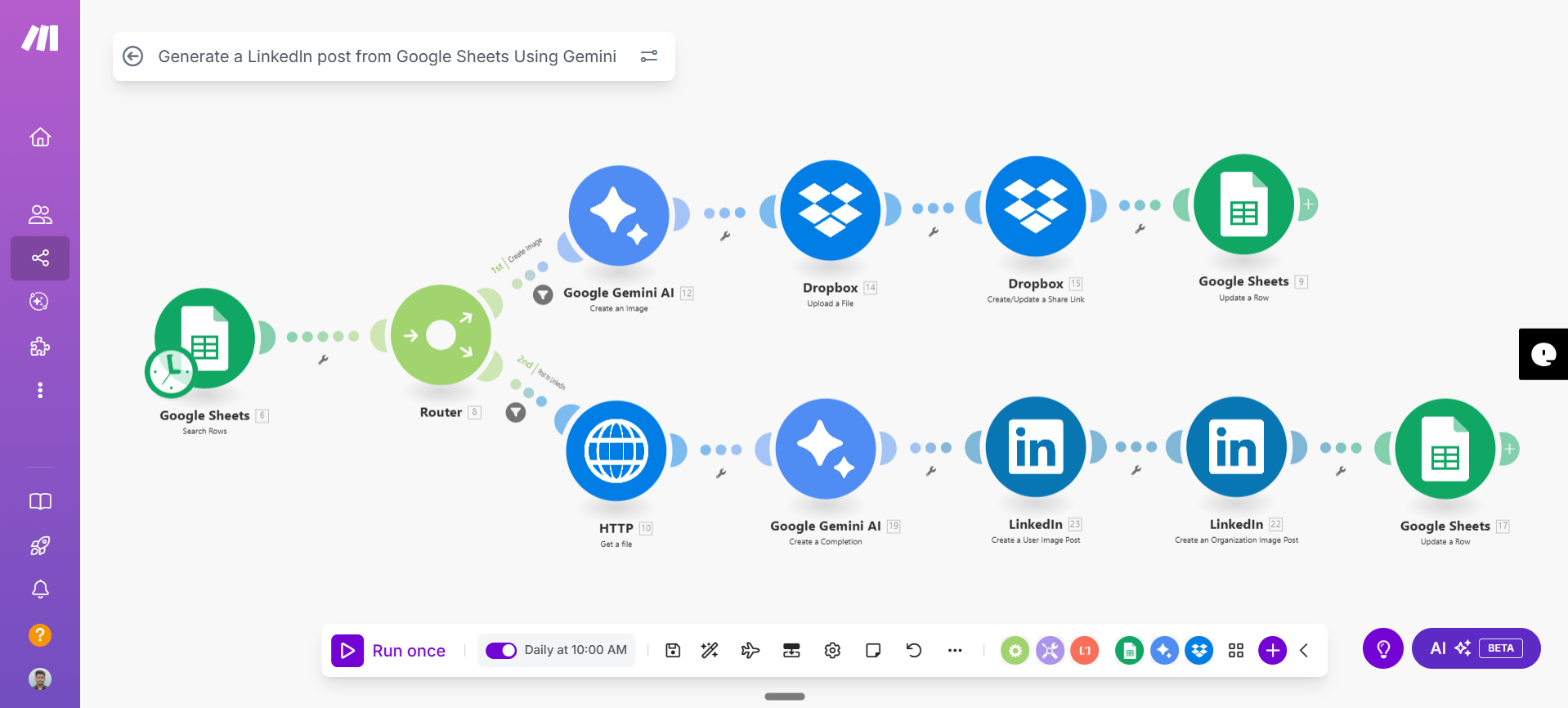Open all apps grid icon
The width and height of the screenshot is (1568, 708).
click(1236, 651)
